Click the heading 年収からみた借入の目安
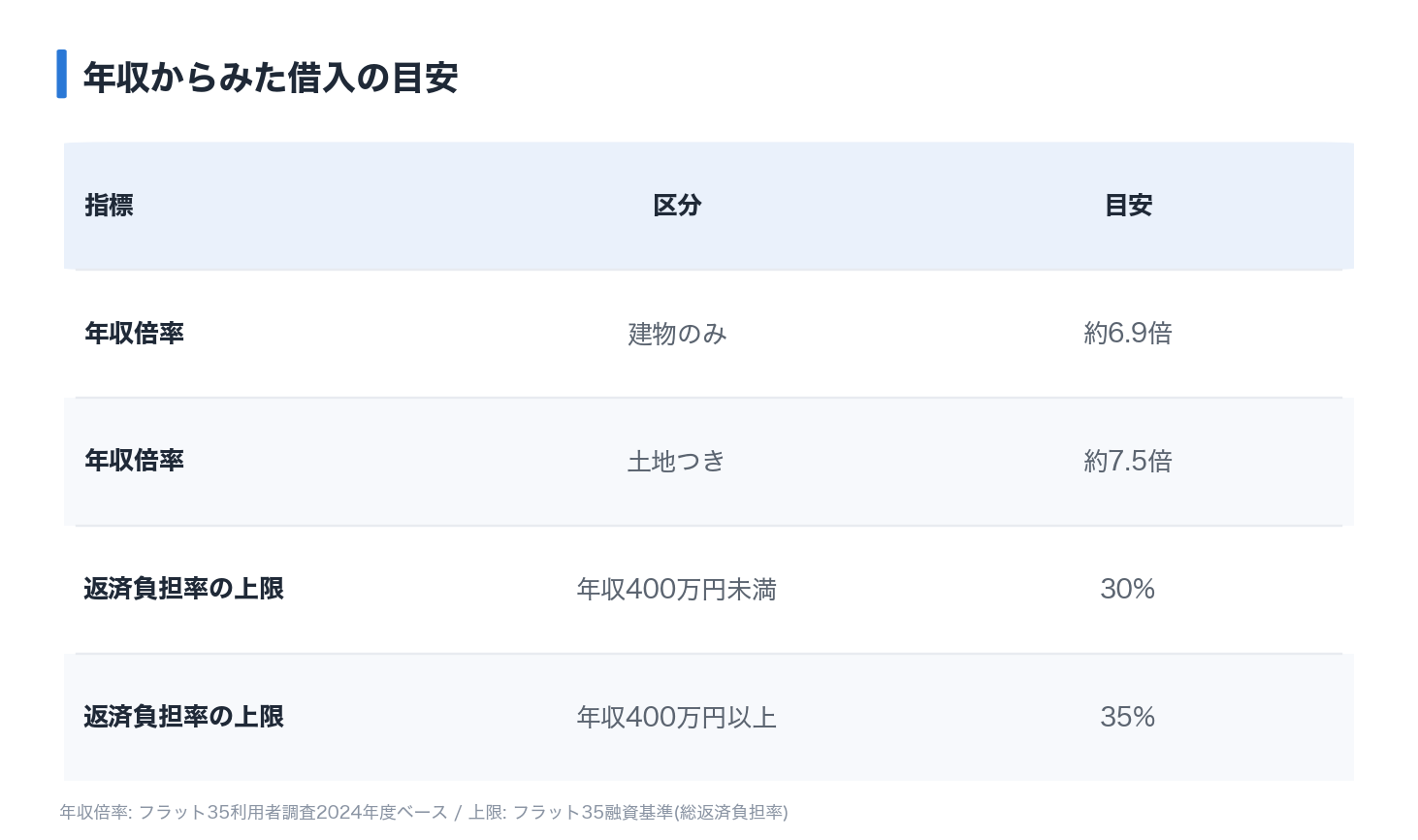Screen dimensions: 1418x840 271,78
